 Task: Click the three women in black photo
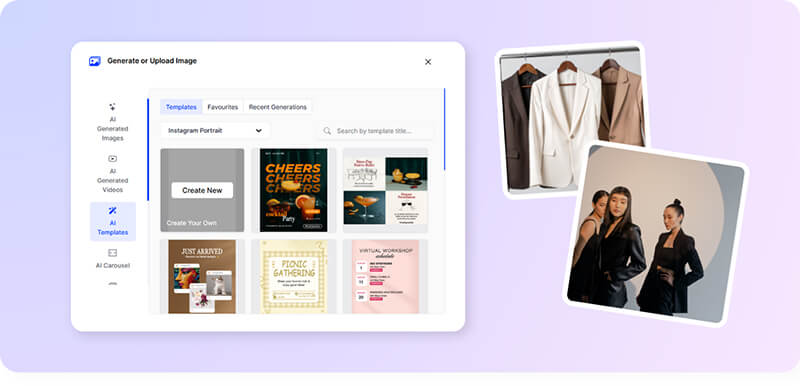pyautogui.click(x=655, y=234)
